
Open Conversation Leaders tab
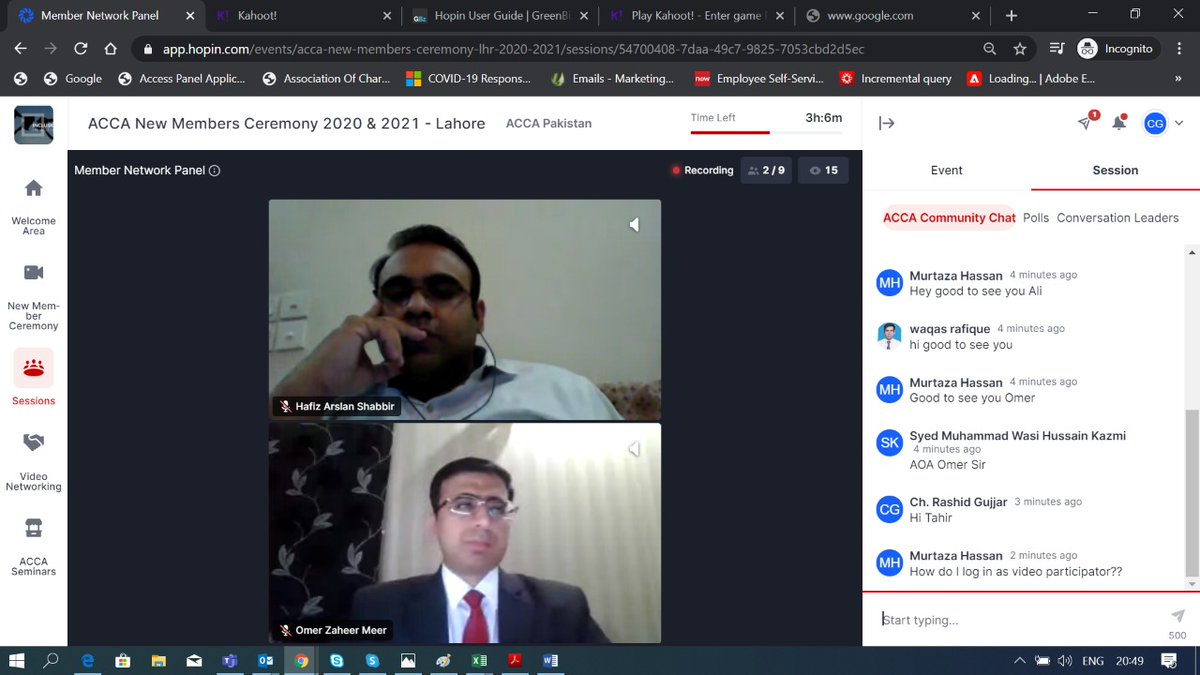[x=1118, y=218]
